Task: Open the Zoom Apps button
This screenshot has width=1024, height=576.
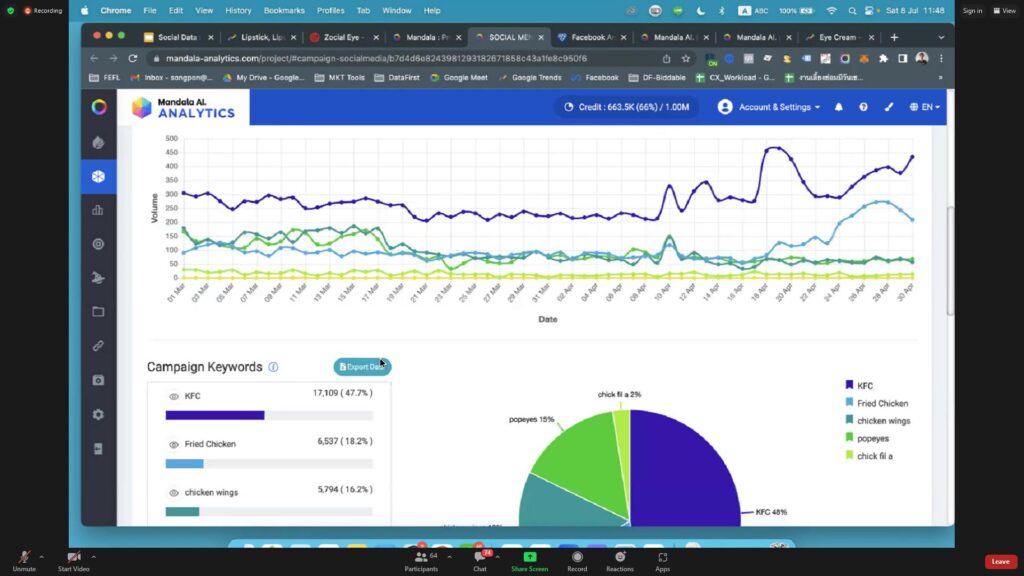Action: (x=662, y=560)
